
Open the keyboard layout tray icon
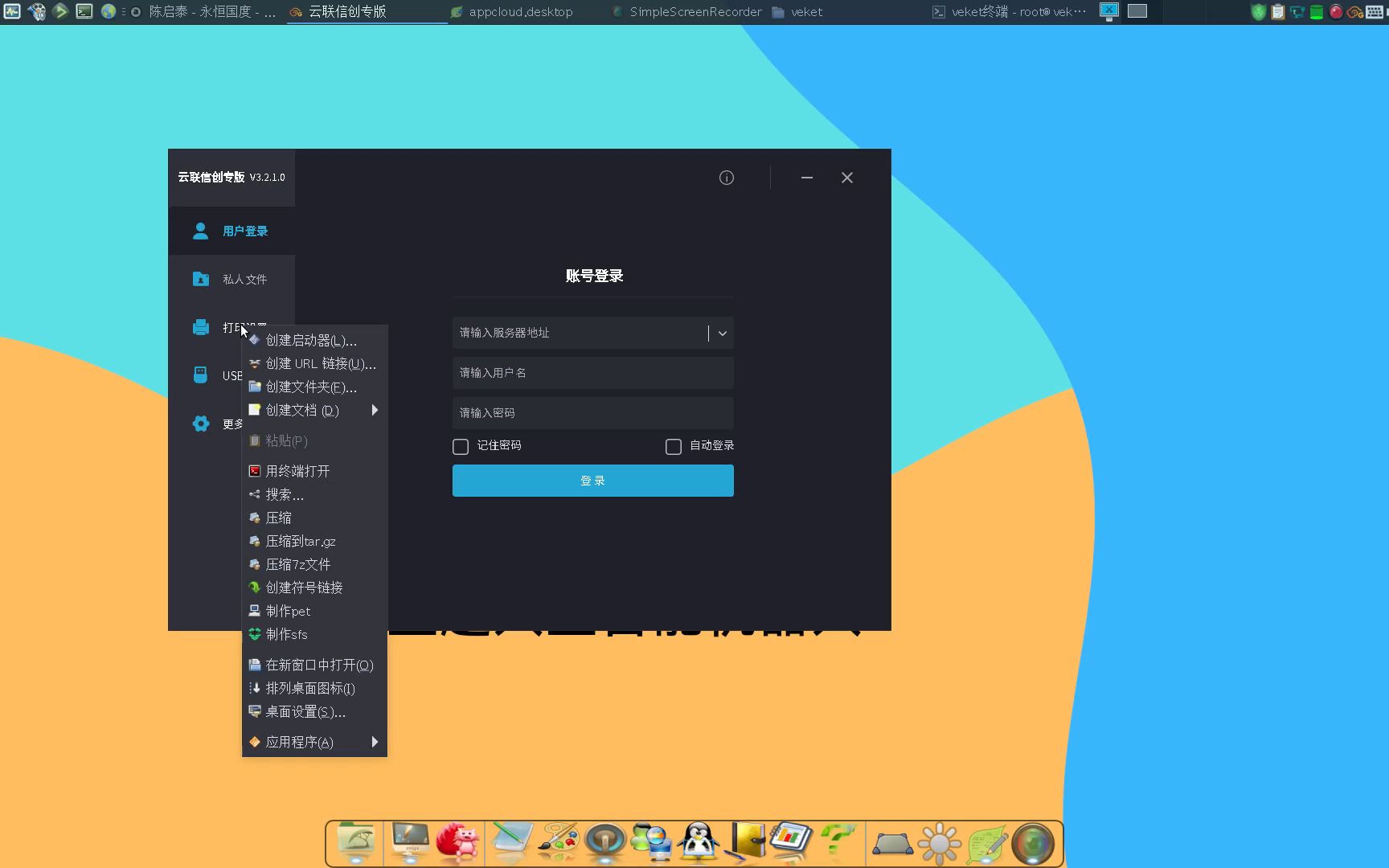1375,11
